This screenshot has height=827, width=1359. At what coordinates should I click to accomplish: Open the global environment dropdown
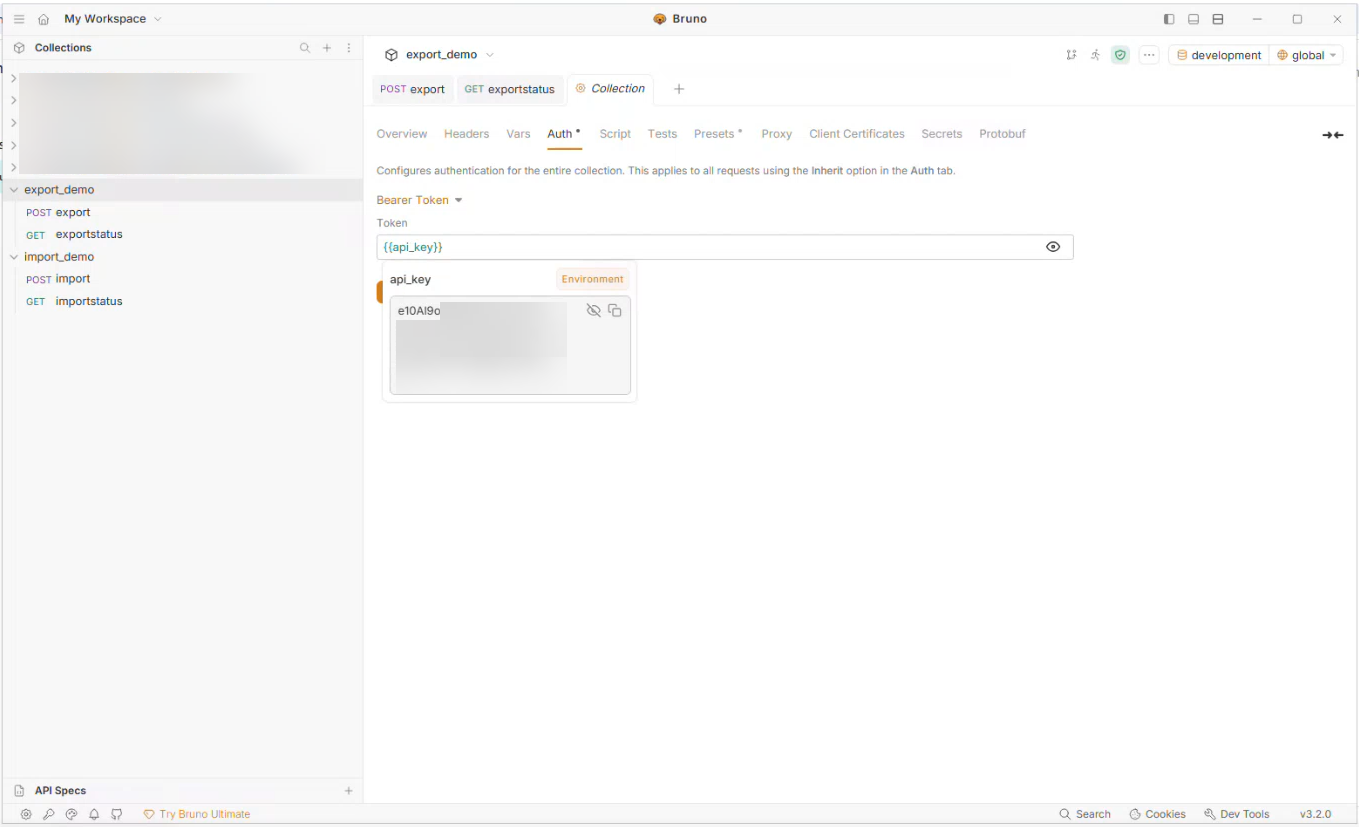pyautogui.click(x=1307, y=55)
